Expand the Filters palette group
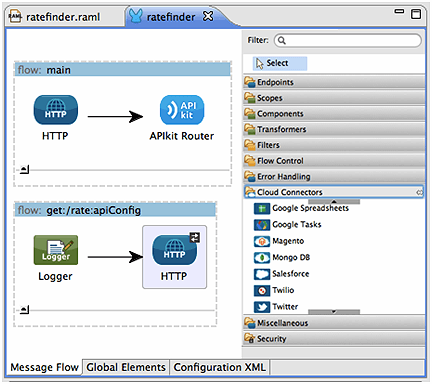This screenshot has width=432, height=384. click(334, 145)
